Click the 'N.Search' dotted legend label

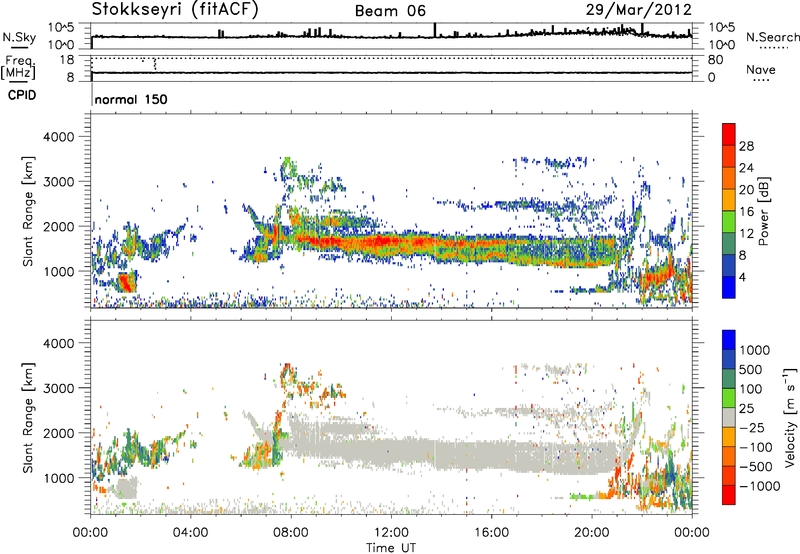click(x=772, y=37)
